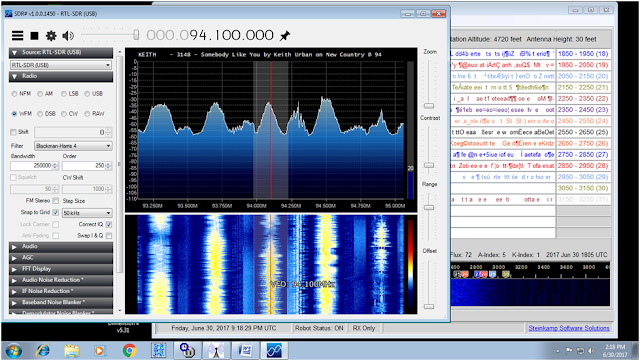
Task: Select RAW mode
Action: (87, 114)
